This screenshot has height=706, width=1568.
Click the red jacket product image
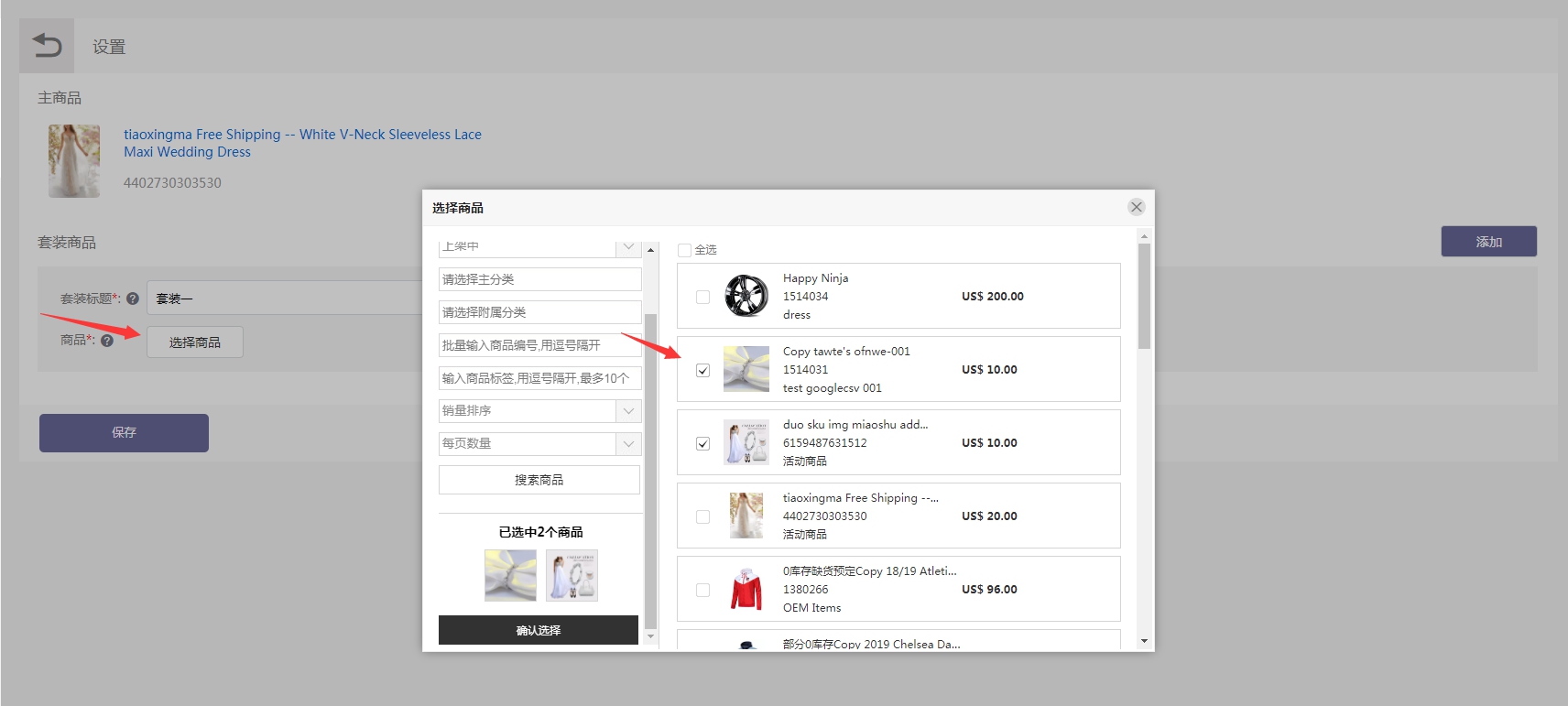(x=746, y=589)
